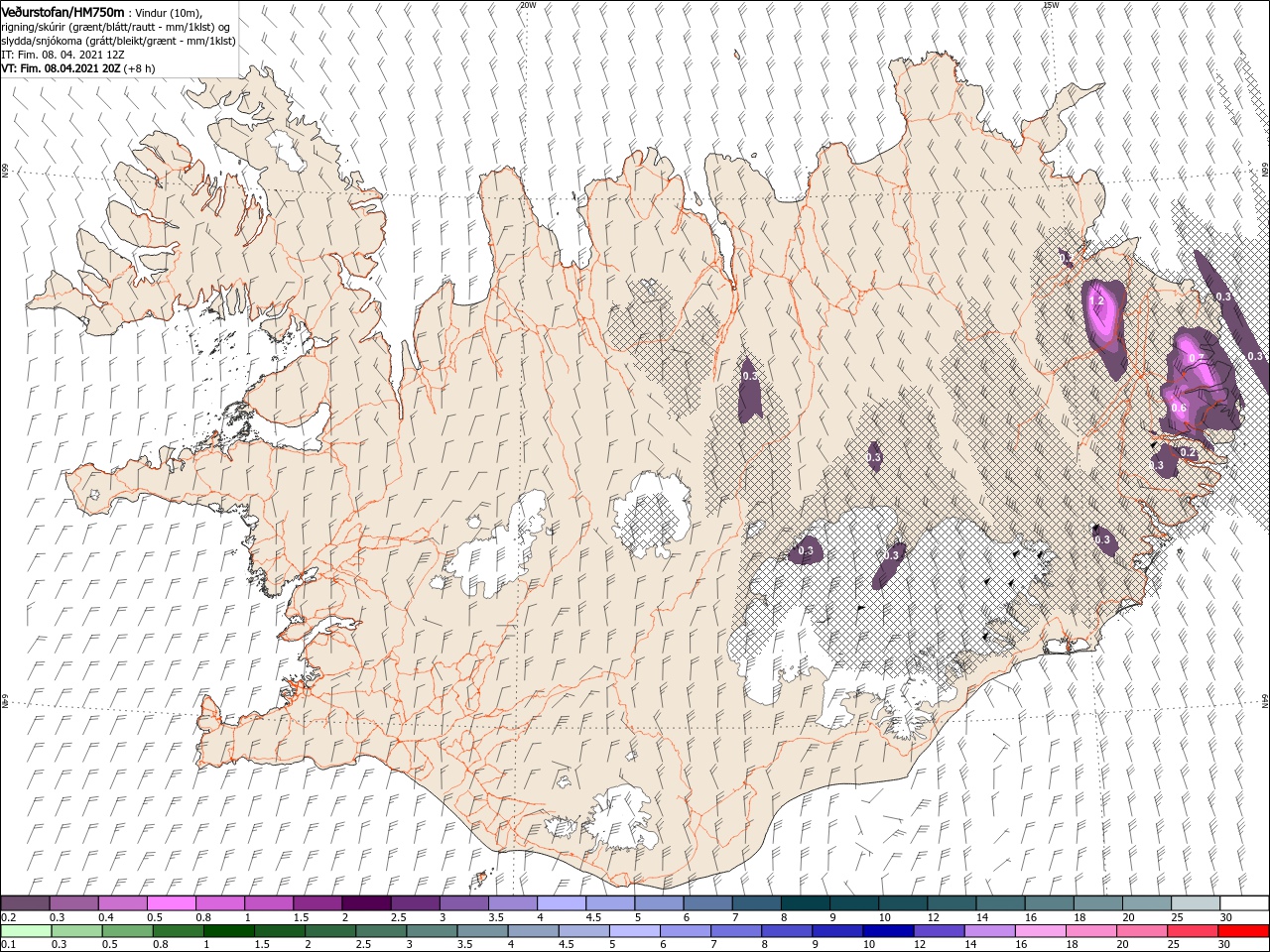The width and height of the screenshot is (1270, 952).
Task: Pick the violet-blue 12 swatch in rain legend
Action: (x=939, y=931)
